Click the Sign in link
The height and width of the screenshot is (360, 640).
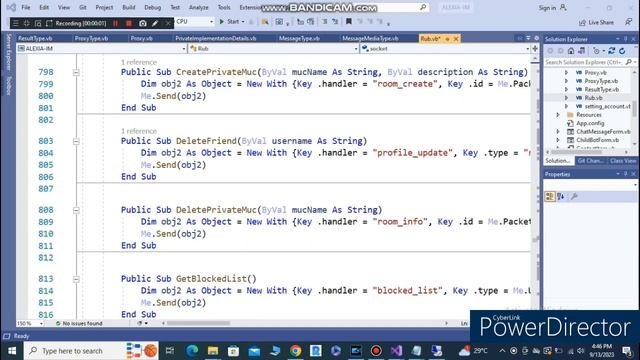click(547, 8)
